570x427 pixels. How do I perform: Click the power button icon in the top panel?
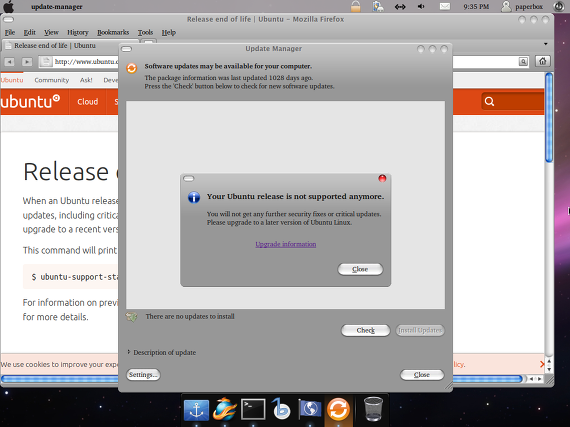(558, 6)
